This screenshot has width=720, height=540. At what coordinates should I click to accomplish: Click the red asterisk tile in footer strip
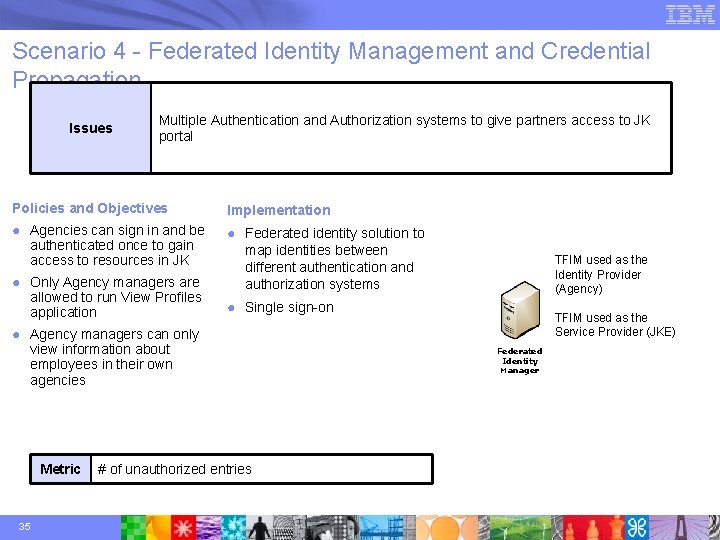pyautogui.click(x=183, y=528)
